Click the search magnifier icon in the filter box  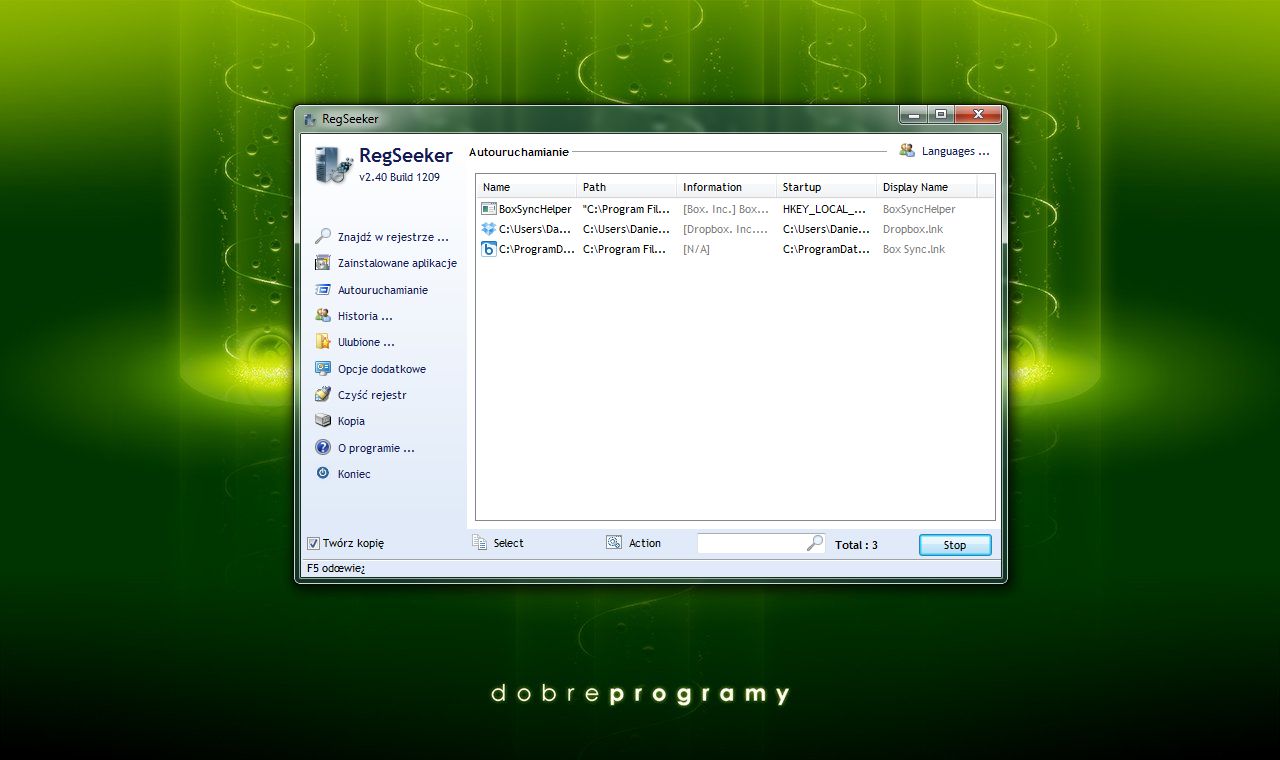(815, 543)
